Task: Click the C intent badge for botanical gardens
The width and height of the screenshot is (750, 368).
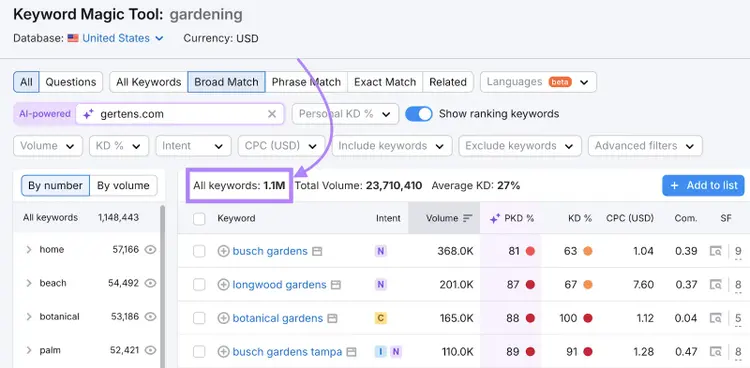Action: pyautogui.click(x=380, y=318)
